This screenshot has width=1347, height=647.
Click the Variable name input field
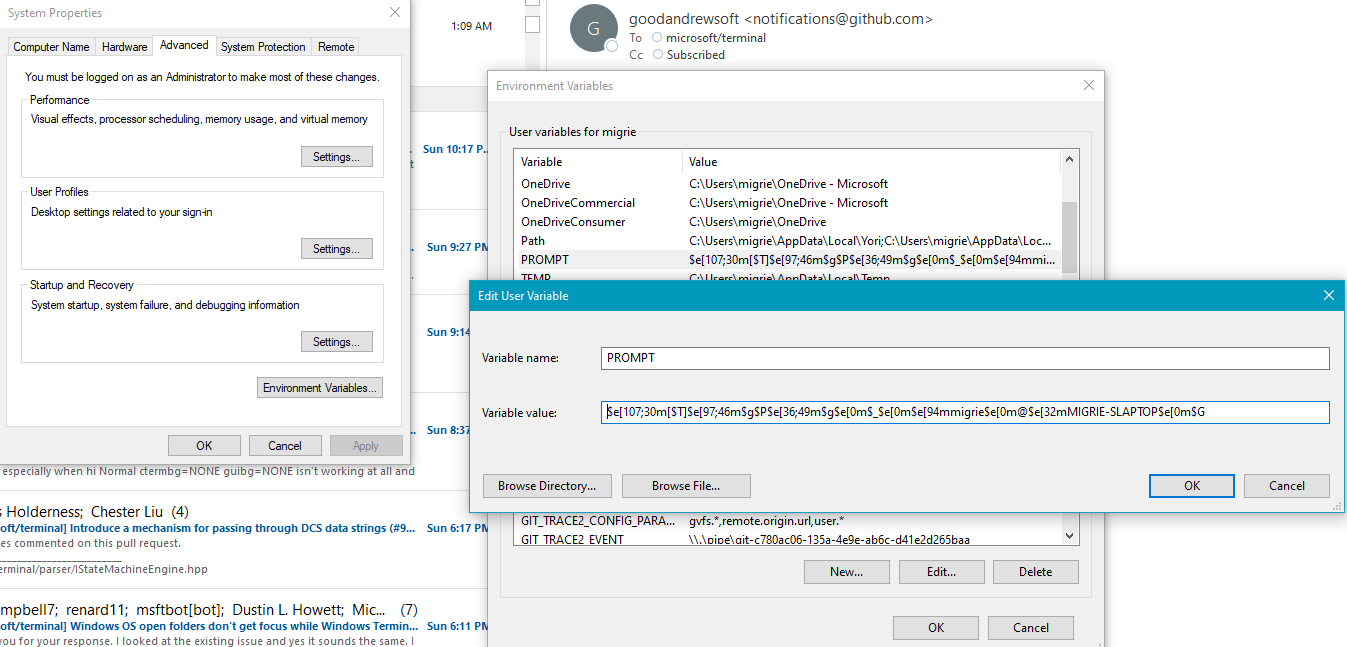click(966, 358)
